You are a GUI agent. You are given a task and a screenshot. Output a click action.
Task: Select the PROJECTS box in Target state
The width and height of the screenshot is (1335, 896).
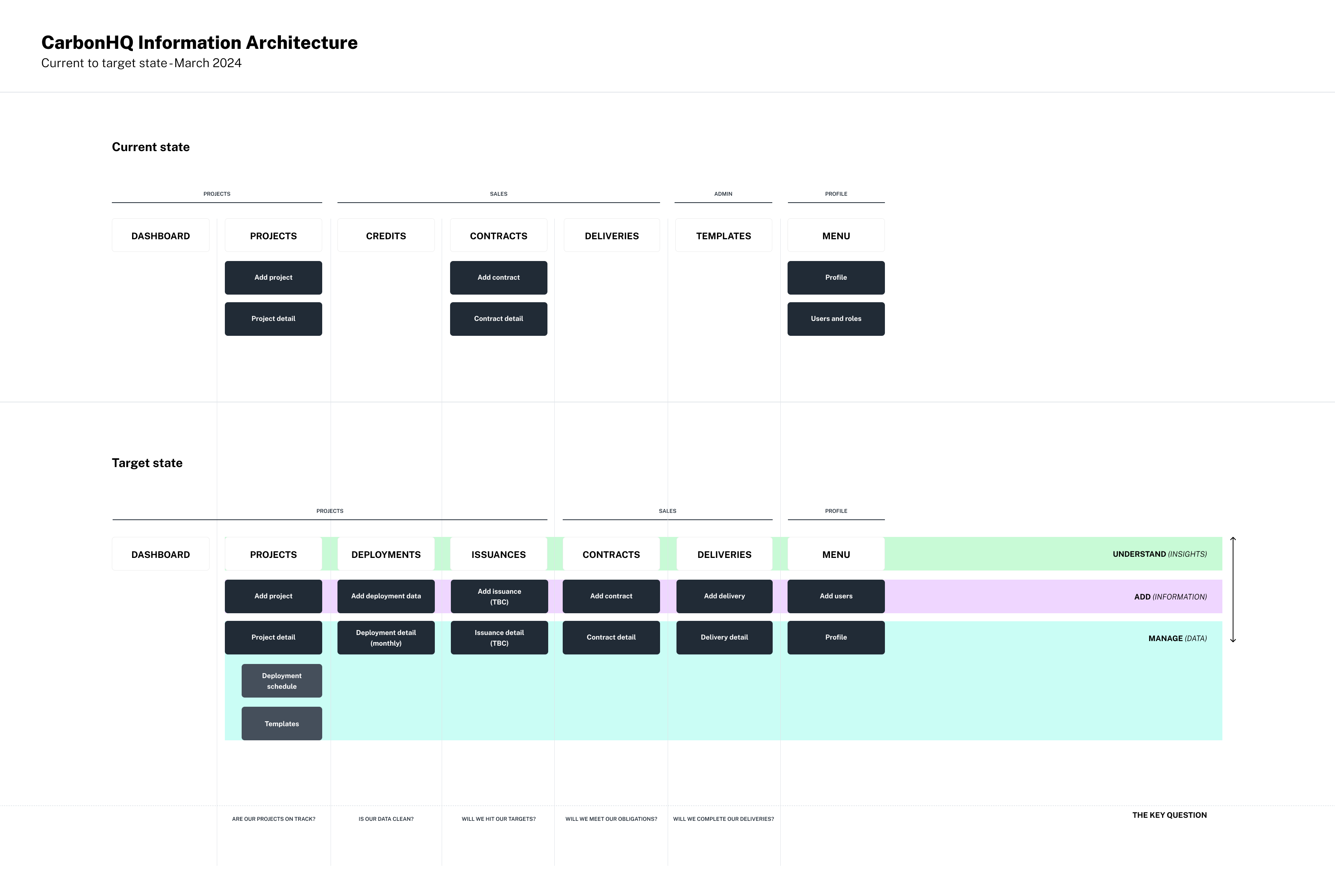pos(273,554)
